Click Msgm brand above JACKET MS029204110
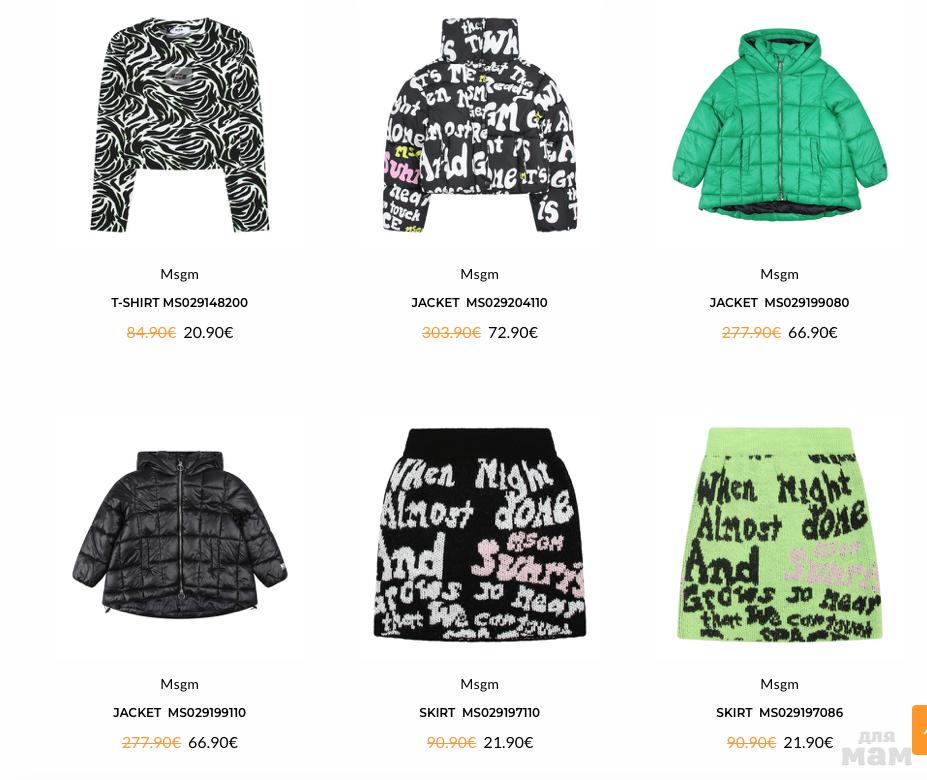The width and height of the screenshot is (927, 780). 479,274
